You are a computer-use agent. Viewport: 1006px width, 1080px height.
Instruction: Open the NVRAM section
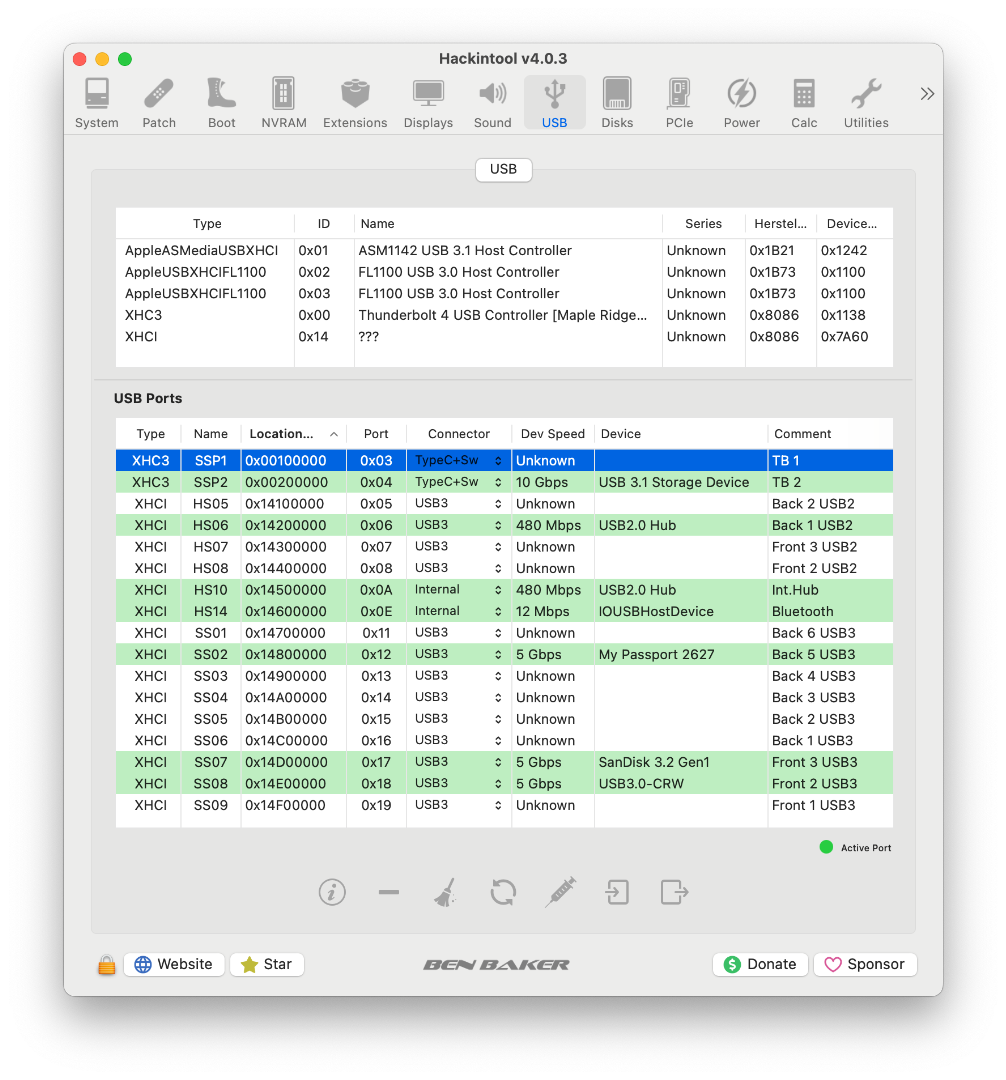click(284, 103)
